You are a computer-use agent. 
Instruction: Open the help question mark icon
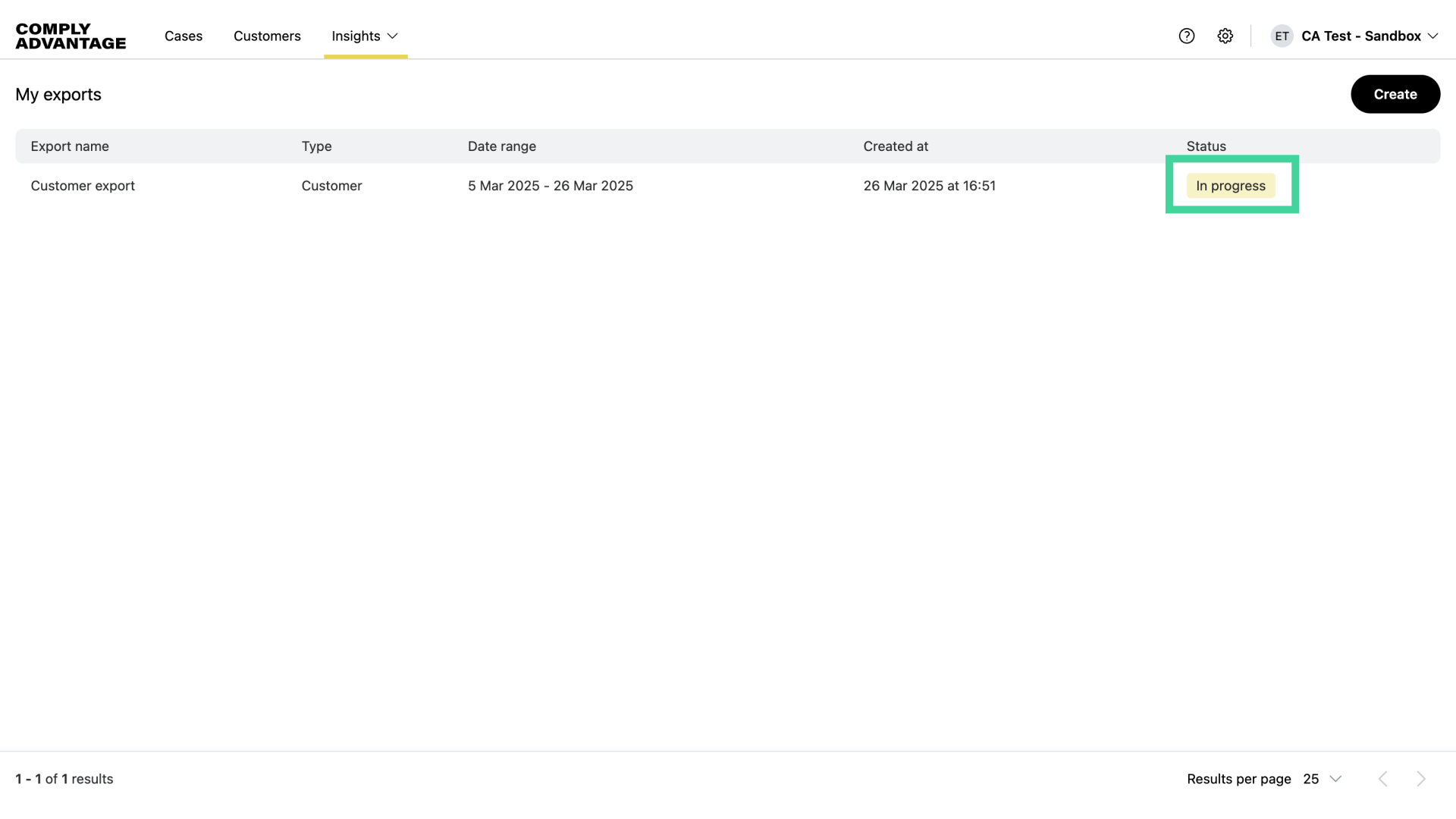1187,36
